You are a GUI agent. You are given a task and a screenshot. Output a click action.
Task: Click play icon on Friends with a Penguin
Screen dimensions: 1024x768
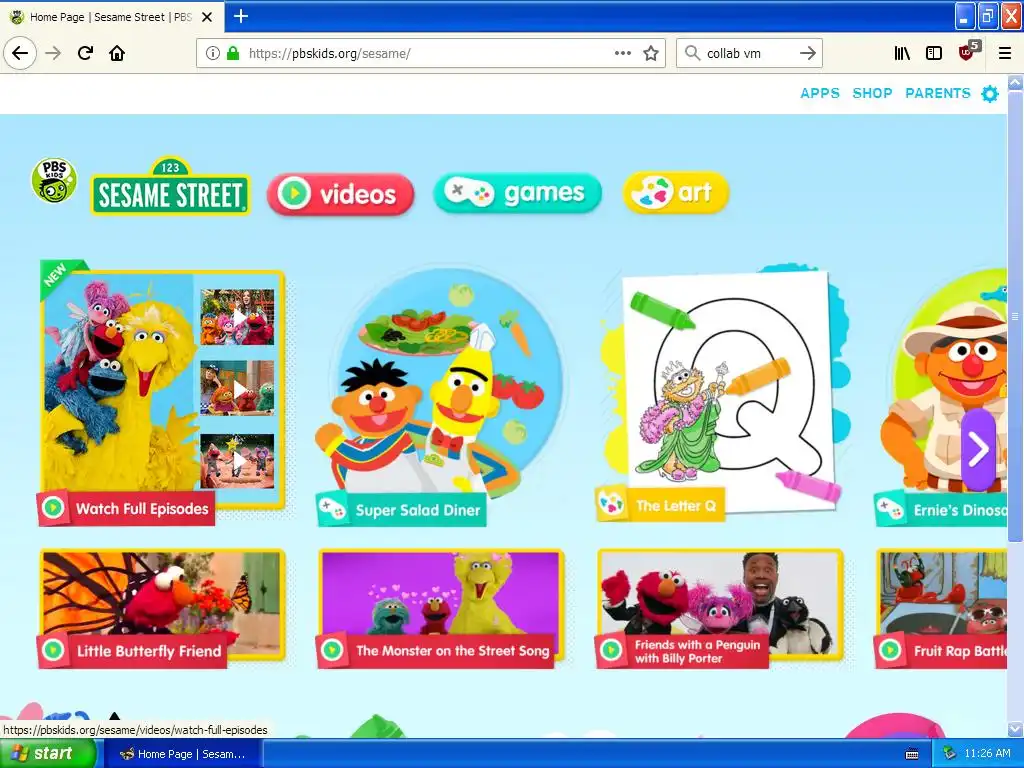[x=611, y=650]
